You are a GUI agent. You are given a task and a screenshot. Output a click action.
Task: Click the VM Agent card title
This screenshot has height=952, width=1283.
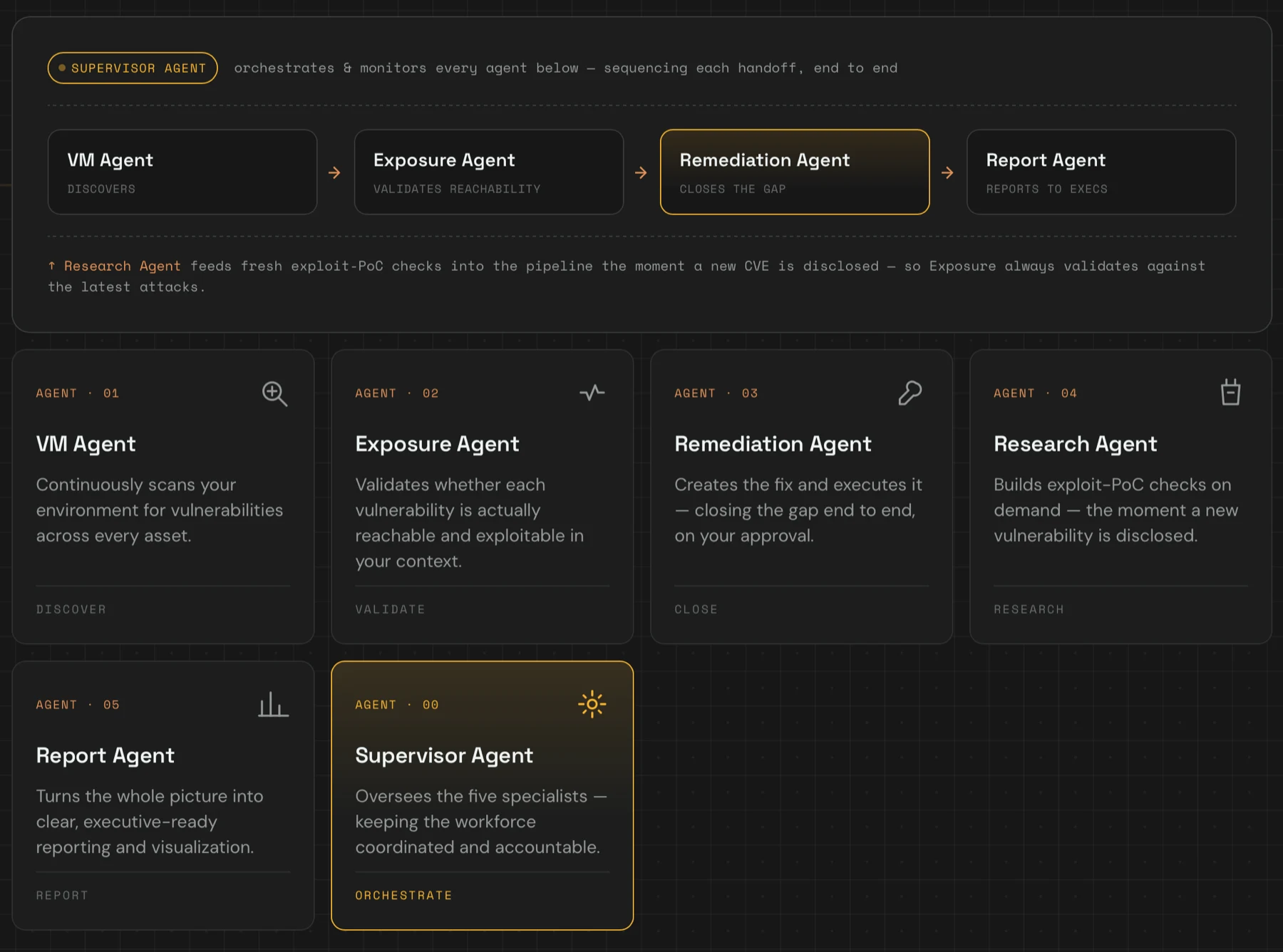tap(86, 444)
